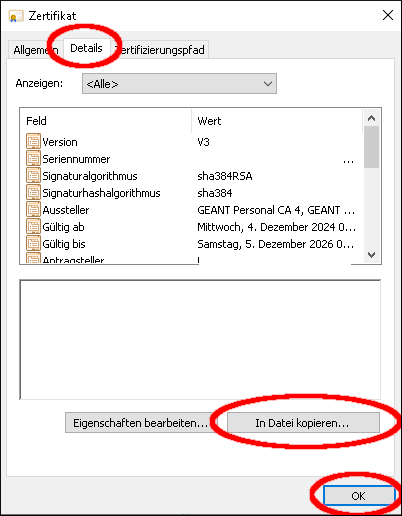Click the field list scrollbar thumb
The image size is (402, 516).
371,147
